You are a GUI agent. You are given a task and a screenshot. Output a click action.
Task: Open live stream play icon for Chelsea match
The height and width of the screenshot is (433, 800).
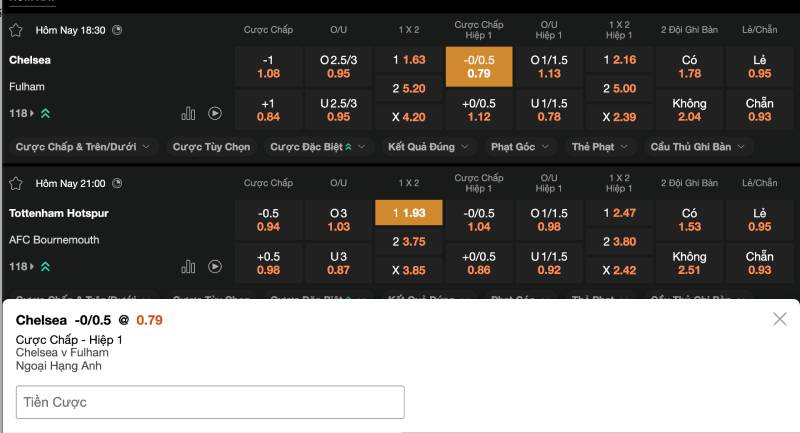click(214, 114)
